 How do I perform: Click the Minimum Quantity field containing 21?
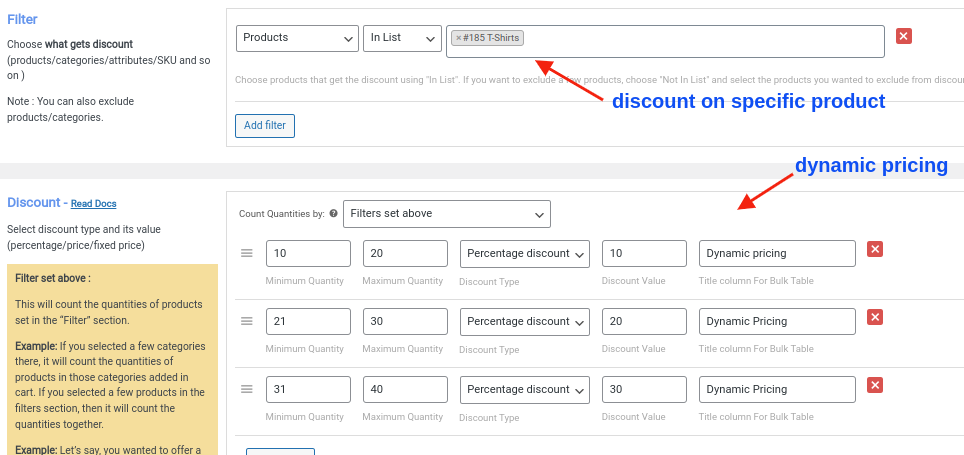click(308, 321)
